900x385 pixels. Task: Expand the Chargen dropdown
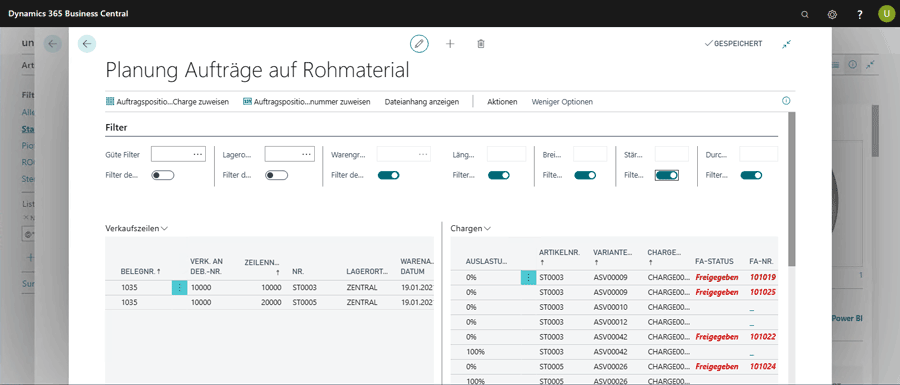471,228
